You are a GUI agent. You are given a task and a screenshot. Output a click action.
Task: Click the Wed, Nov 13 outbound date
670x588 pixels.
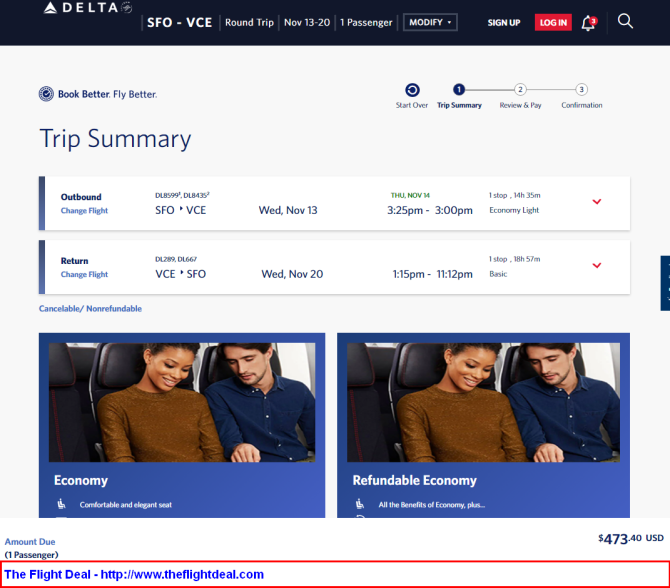coord(288,210)
